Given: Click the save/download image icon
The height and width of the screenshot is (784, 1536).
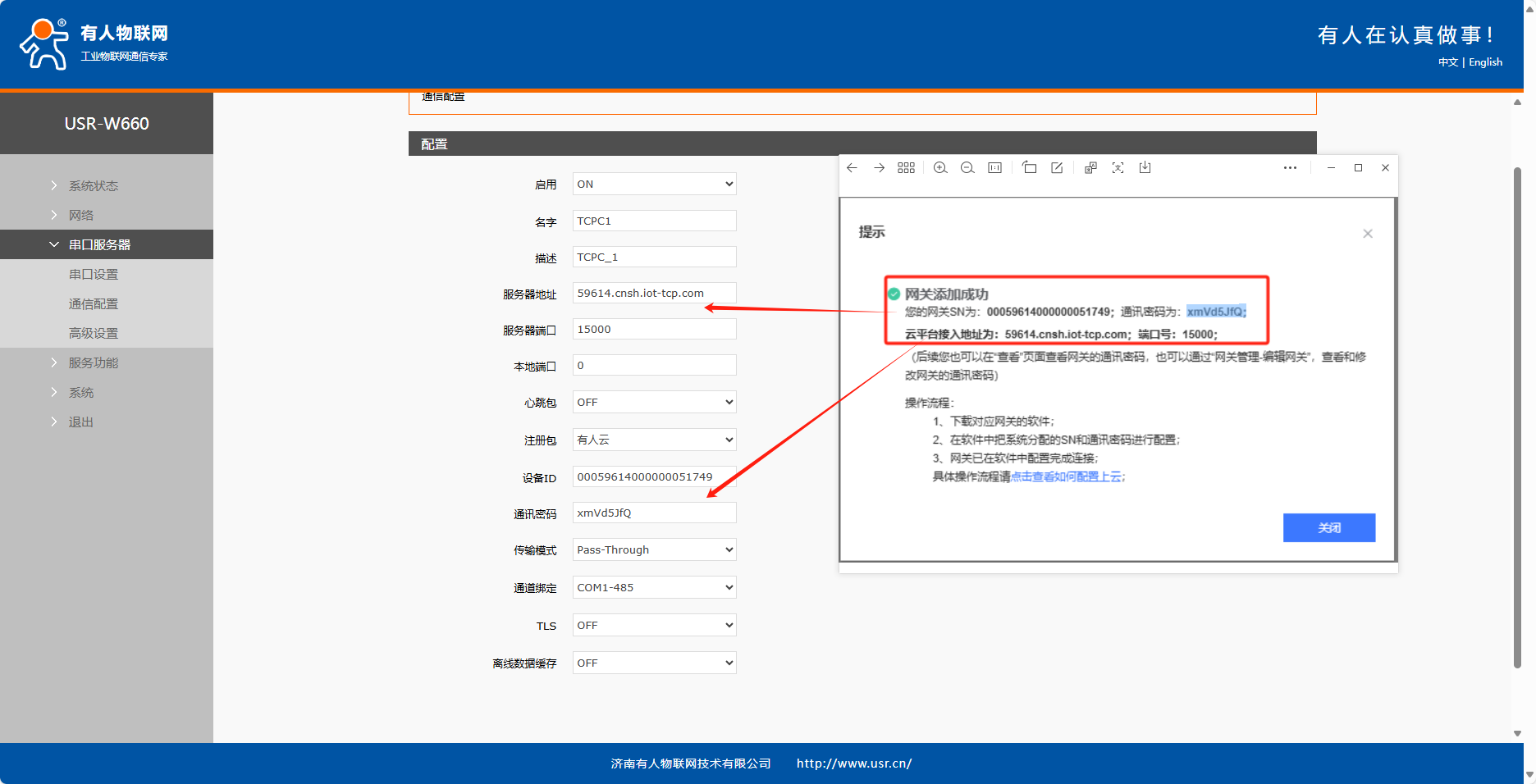Looking at the screenshot, I should tap(1145, 168).
